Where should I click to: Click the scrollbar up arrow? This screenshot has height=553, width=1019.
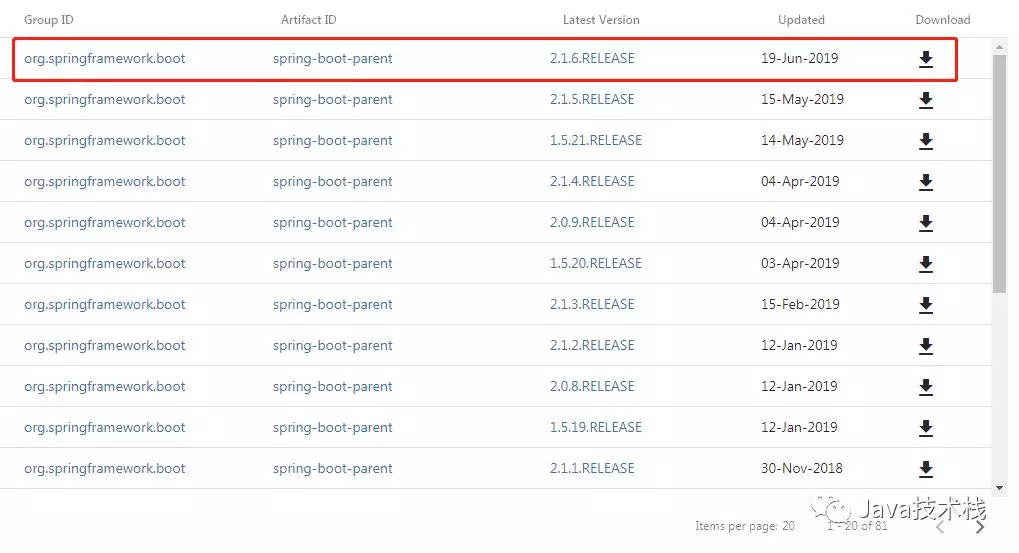[x=999, y=47]
